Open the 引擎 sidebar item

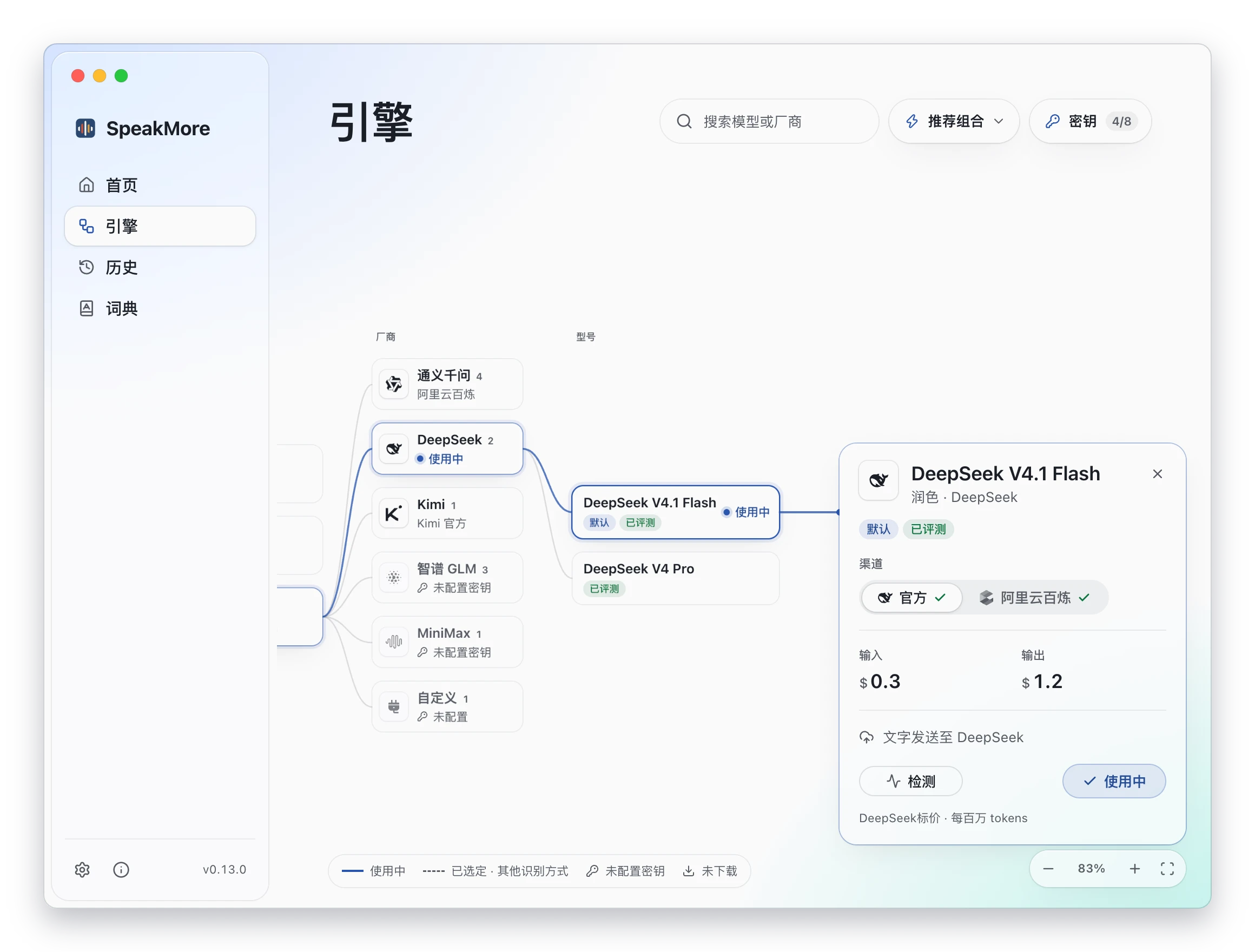160,226
